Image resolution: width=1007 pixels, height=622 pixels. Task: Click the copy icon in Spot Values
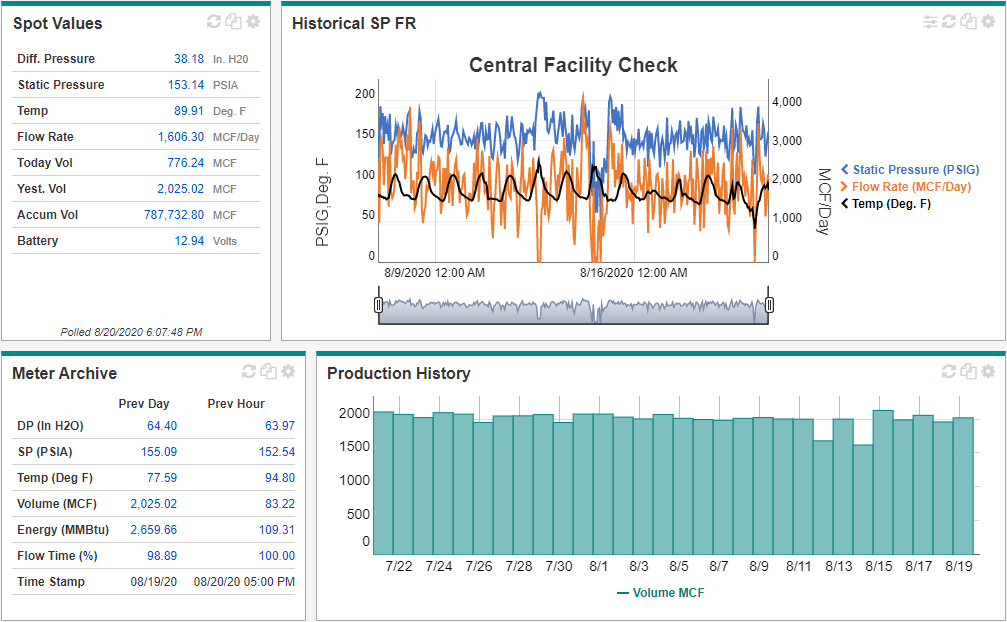(233, 22)
